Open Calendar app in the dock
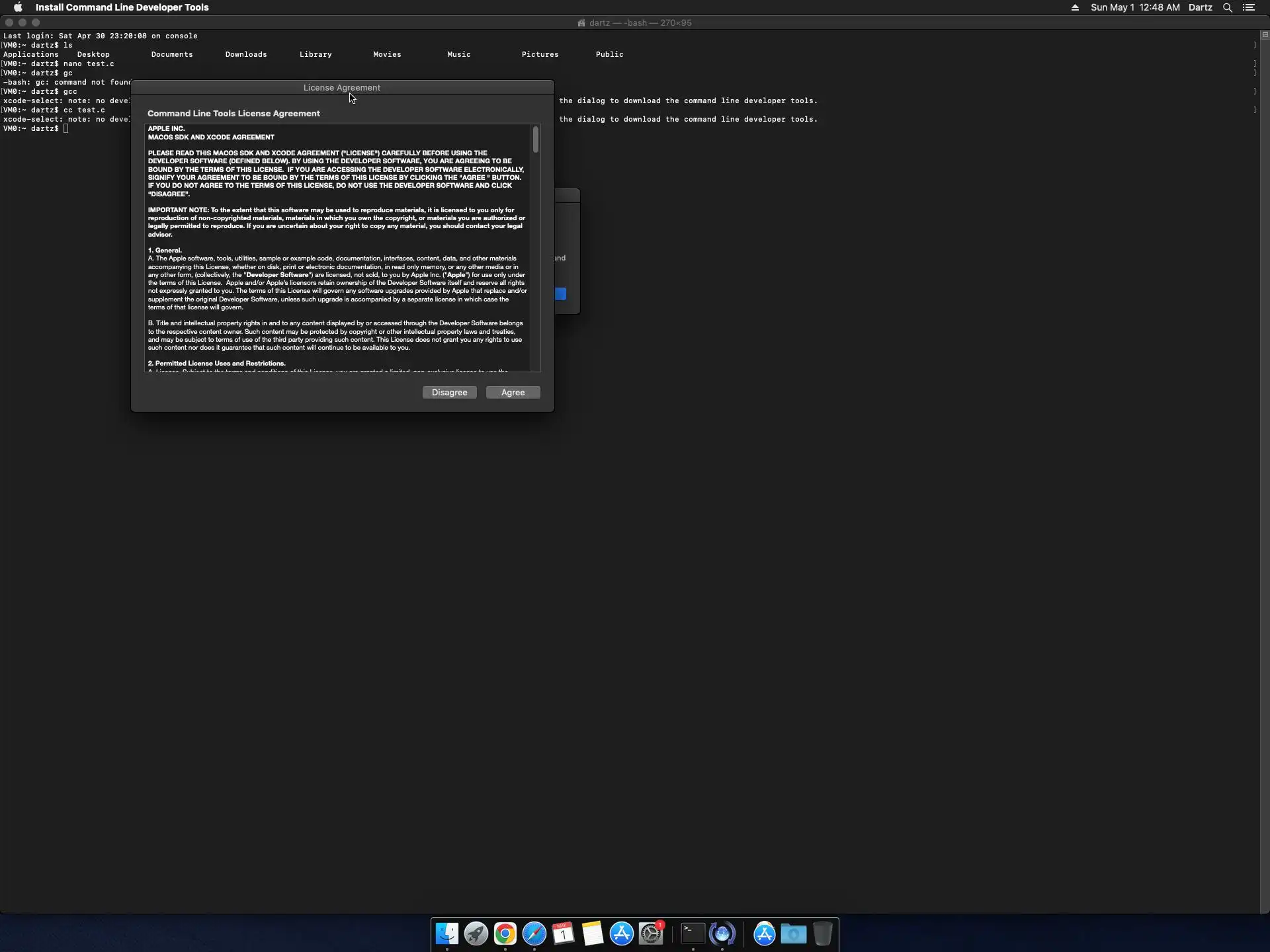The width and height of the screenshot is (1270, 952). click(x=564, y=933)
